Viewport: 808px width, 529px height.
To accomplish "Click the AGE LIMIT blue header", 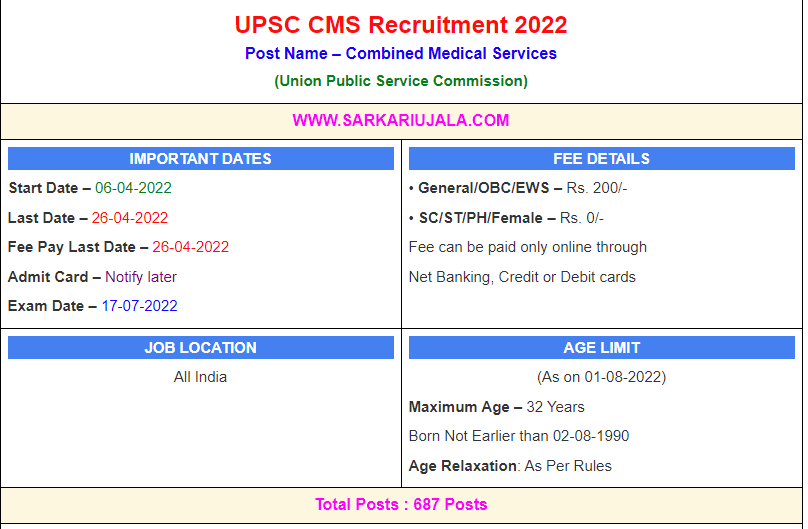I will click(601, 348).
